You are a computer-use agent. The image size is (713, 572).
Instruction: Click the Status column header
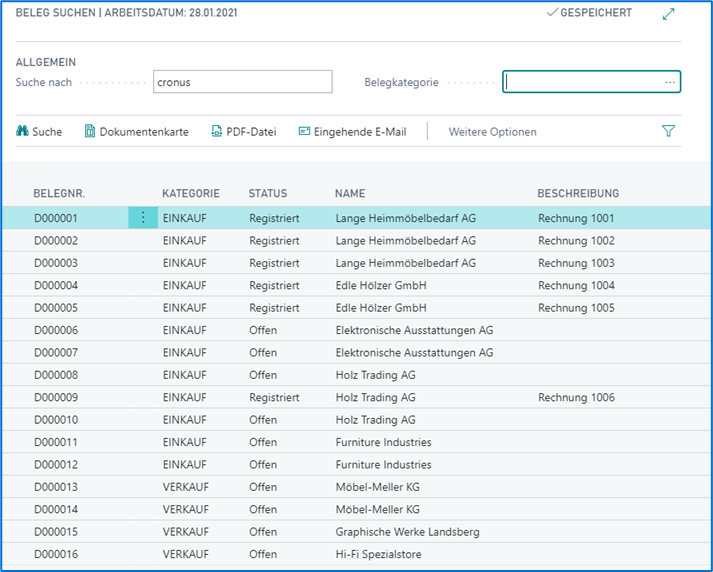coord(267,193)
